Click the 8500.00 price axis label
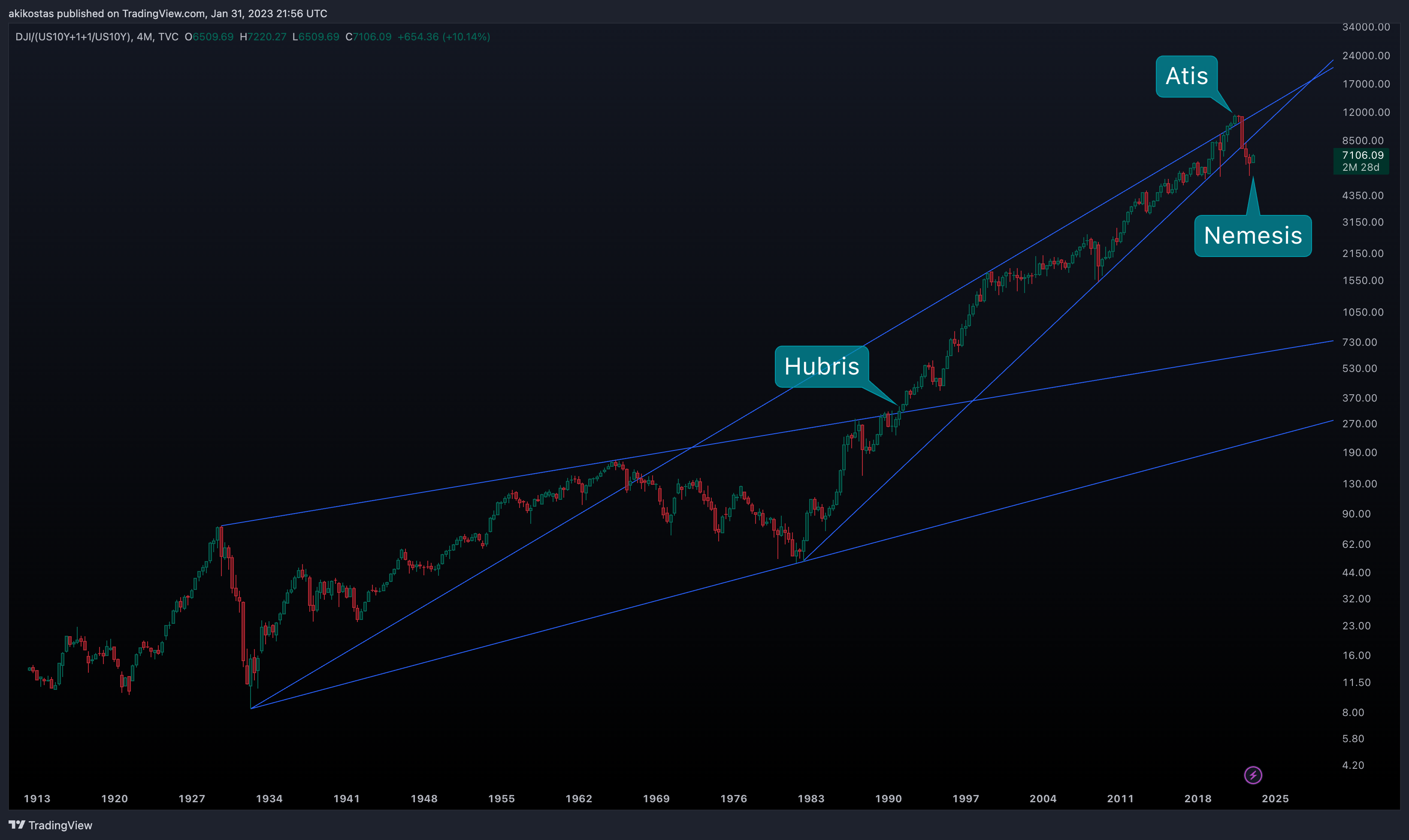Image resolution: width=1409 pixels, height=840 pixels. coord(1363,140)
